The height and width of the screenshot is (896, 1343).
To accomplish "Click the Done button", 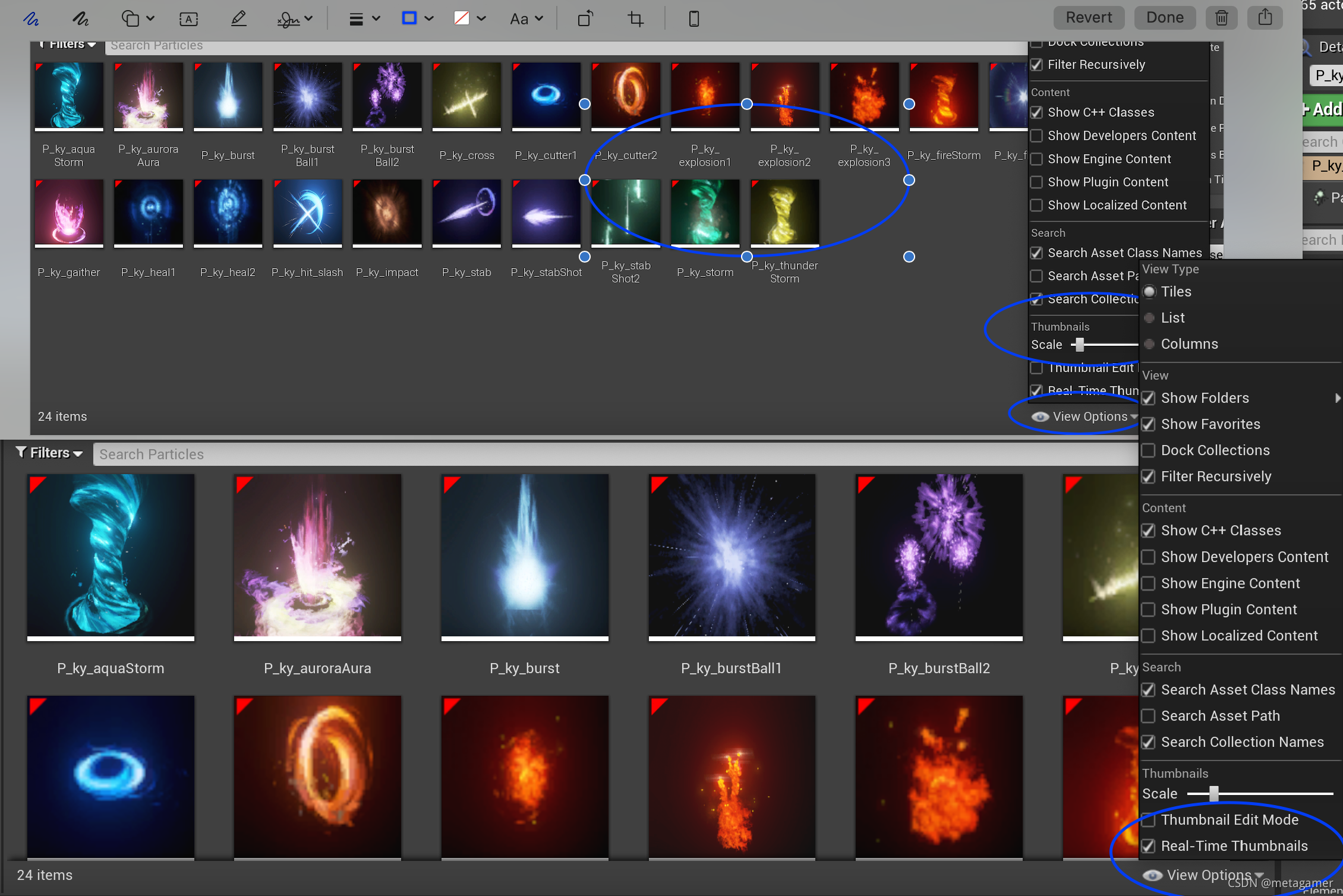I will (x=1164, y=18).
